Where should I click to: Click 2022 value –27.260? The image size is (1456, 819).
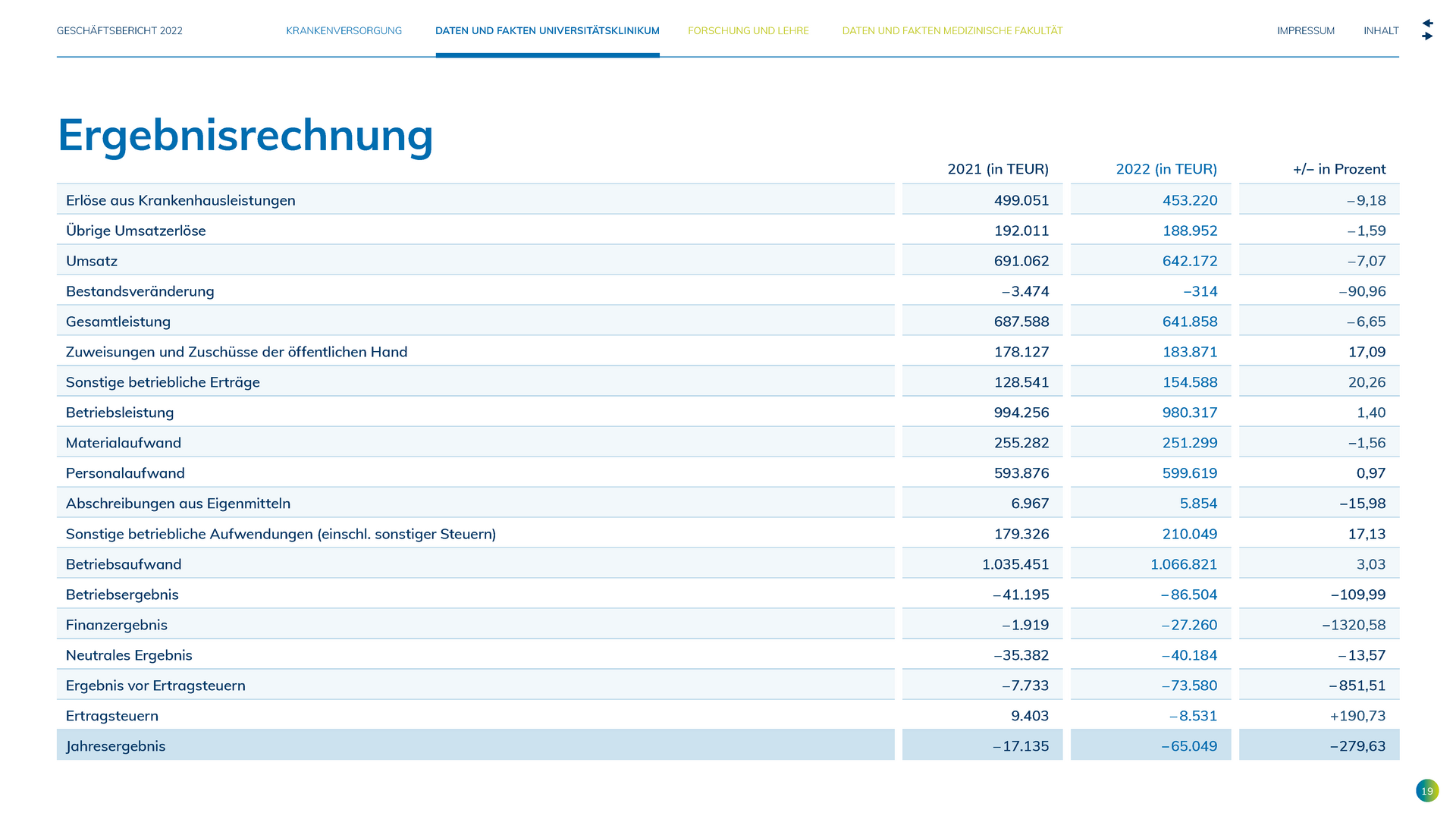(1189, 625)
